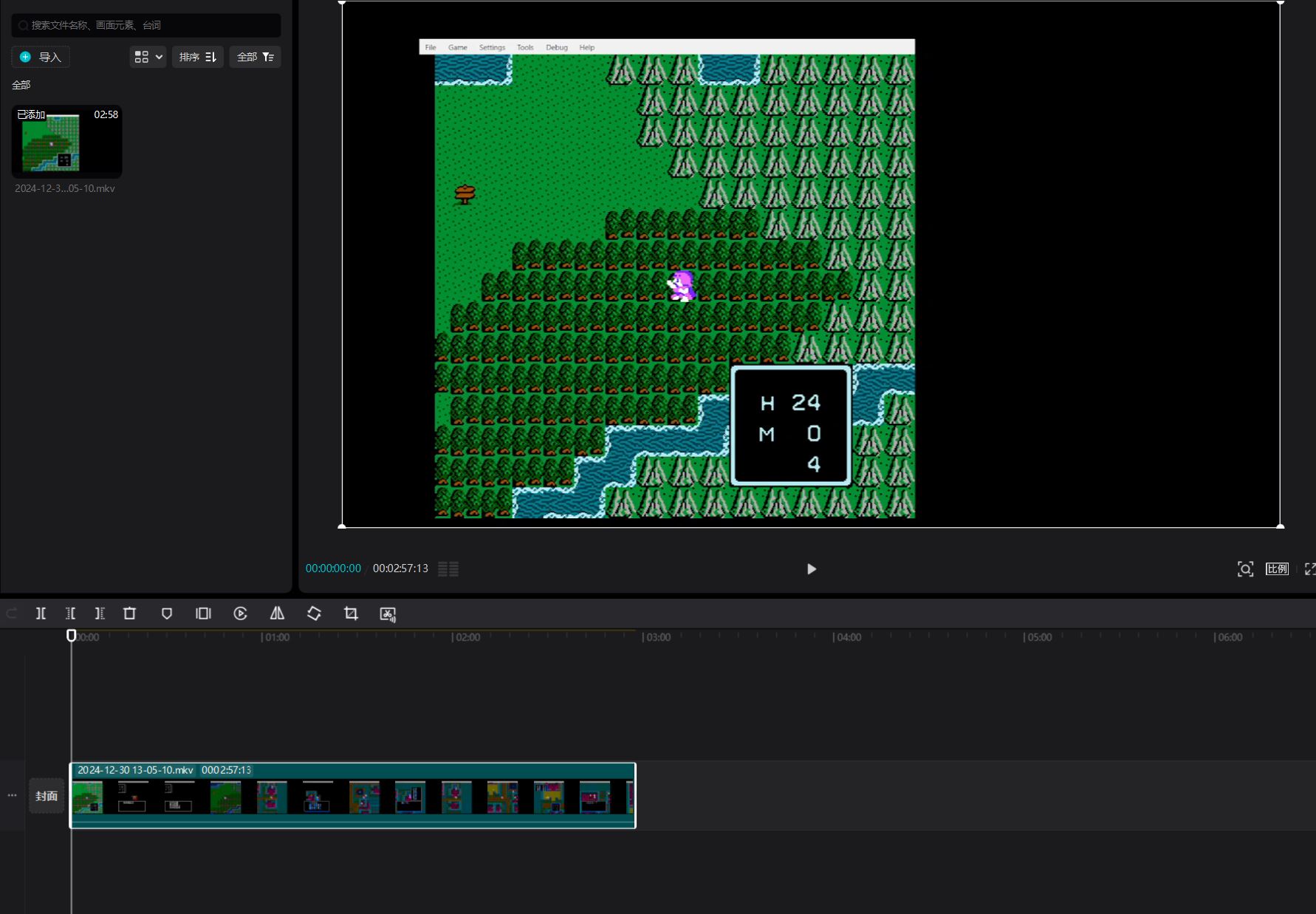The image size is (1316, 914).
Task: Click the reverse playback icon
Action: pos(240,614)
